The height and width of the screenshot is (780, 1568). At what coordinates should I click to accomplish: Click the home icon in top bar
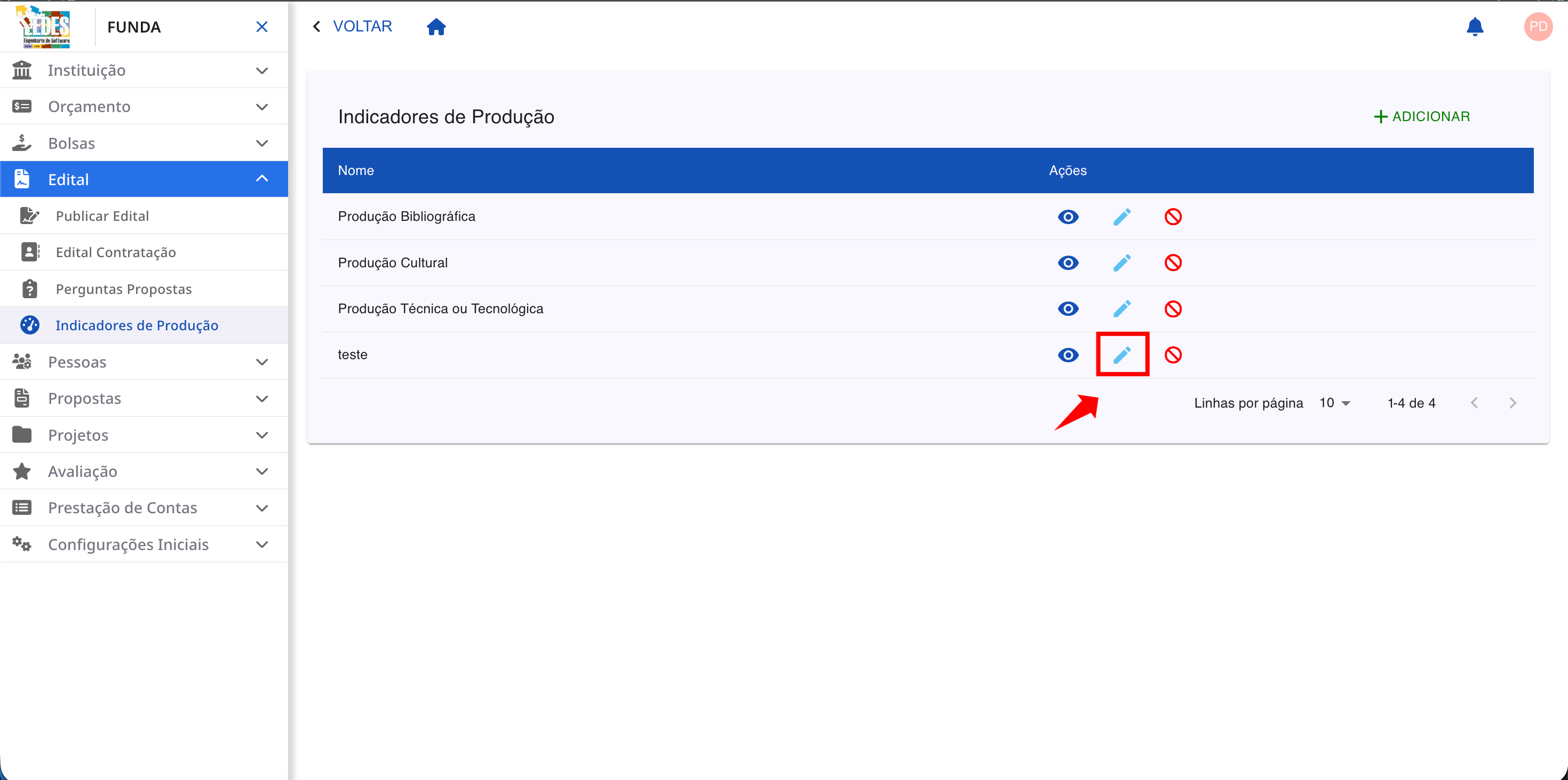tap(436, 27)
